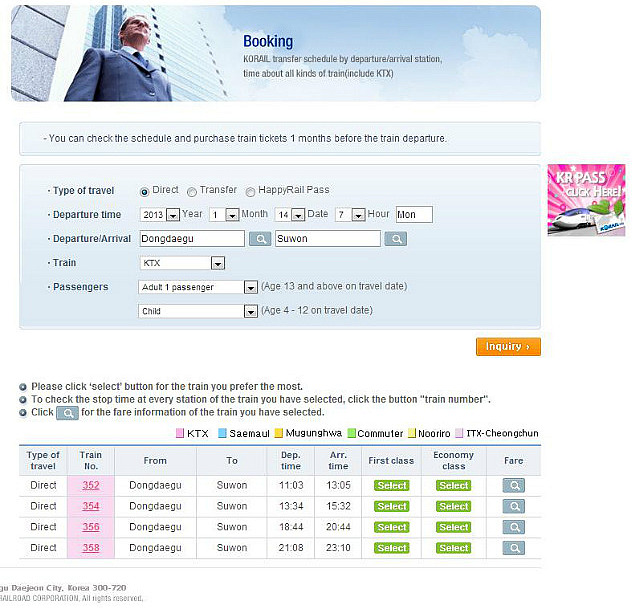Select First class for train 356

pos(391,527)
